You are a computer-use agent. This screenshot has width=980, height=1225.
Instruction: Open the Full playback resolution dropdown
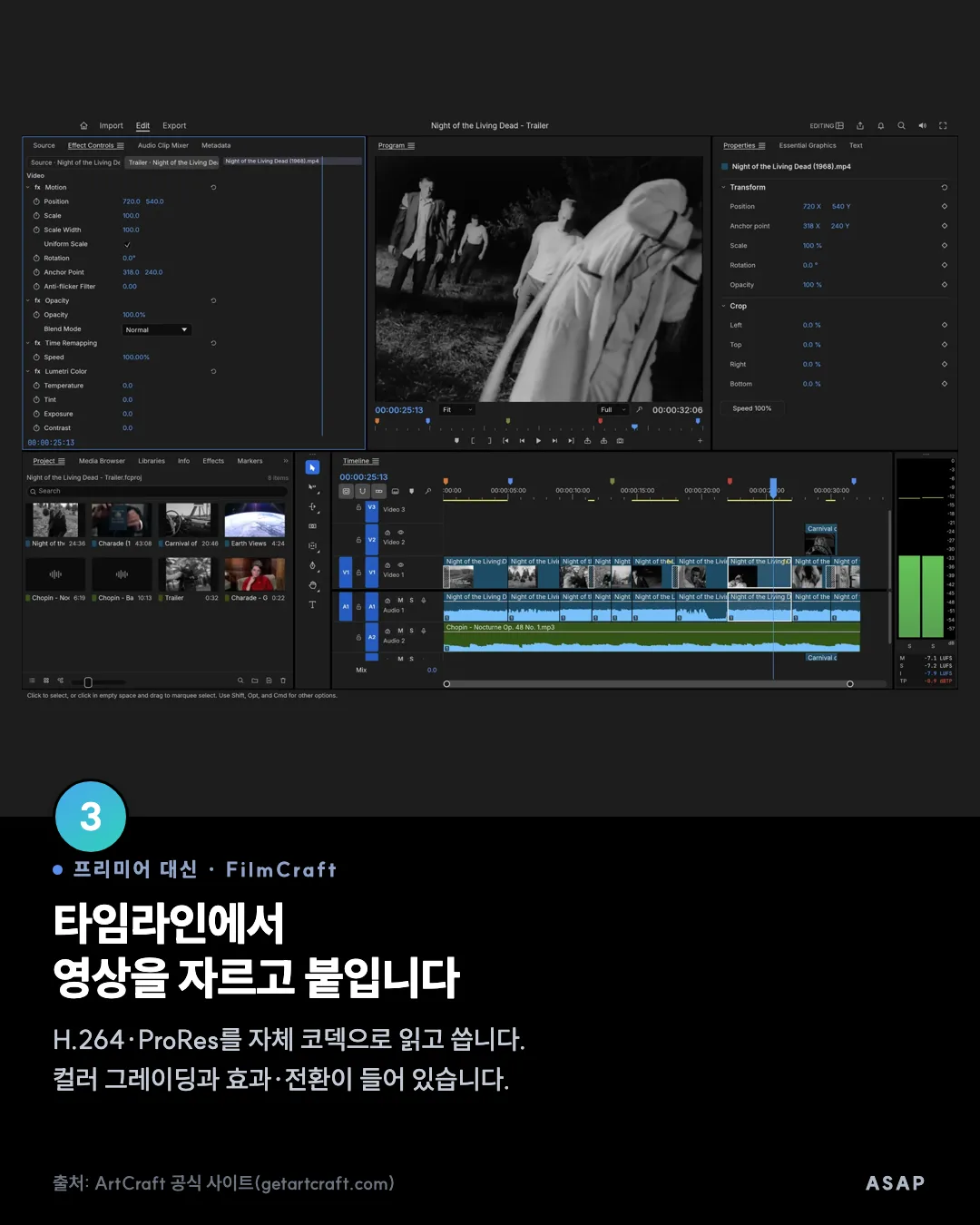click(x=613, y=409)
